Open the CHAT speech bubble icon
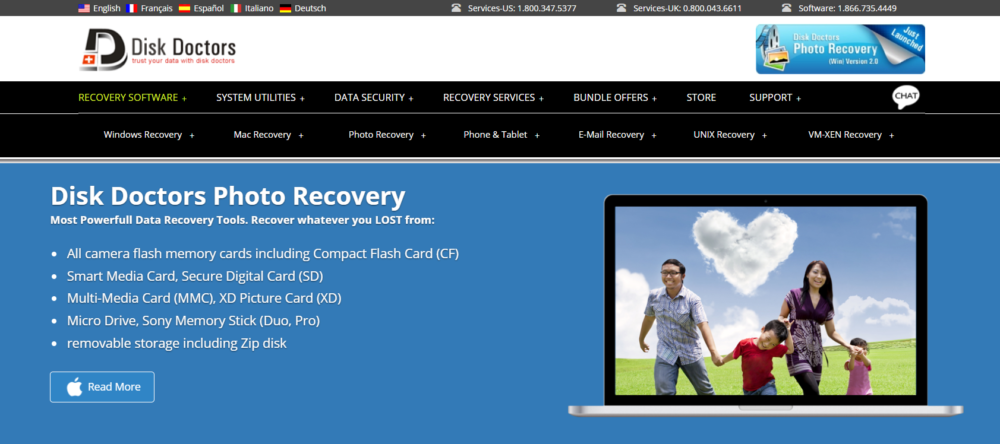This screenshot has width=1000, height=444. (906, 97)
